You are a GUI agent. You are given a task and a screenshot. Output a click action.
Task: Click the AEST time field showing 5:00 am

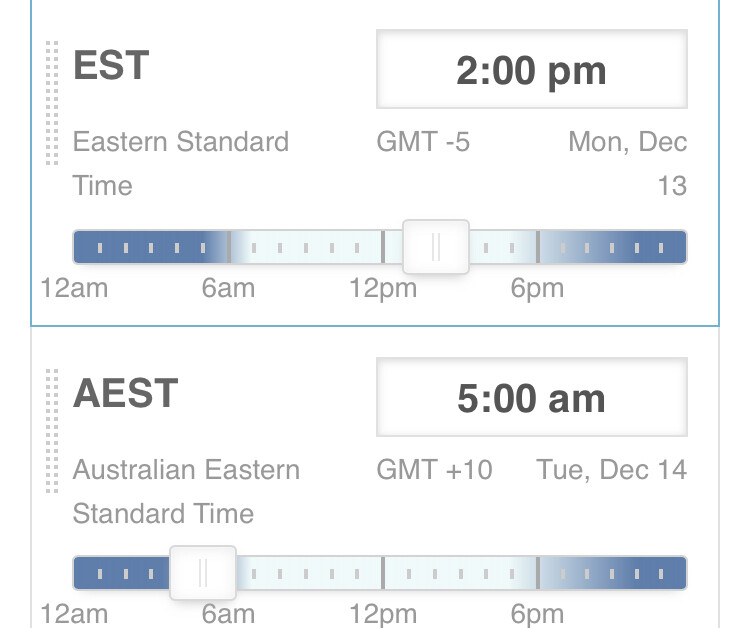[x=532, y=397]
